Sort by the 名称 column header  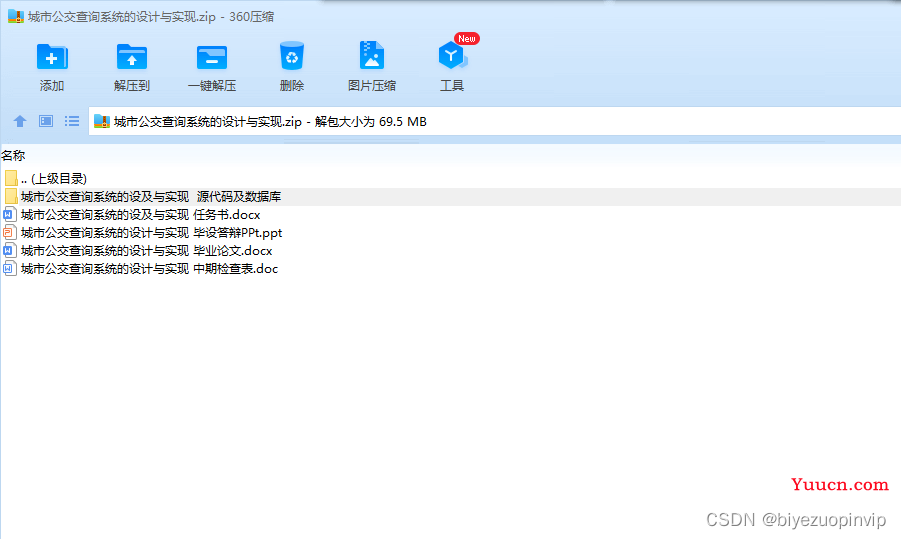tap(13, 155)
